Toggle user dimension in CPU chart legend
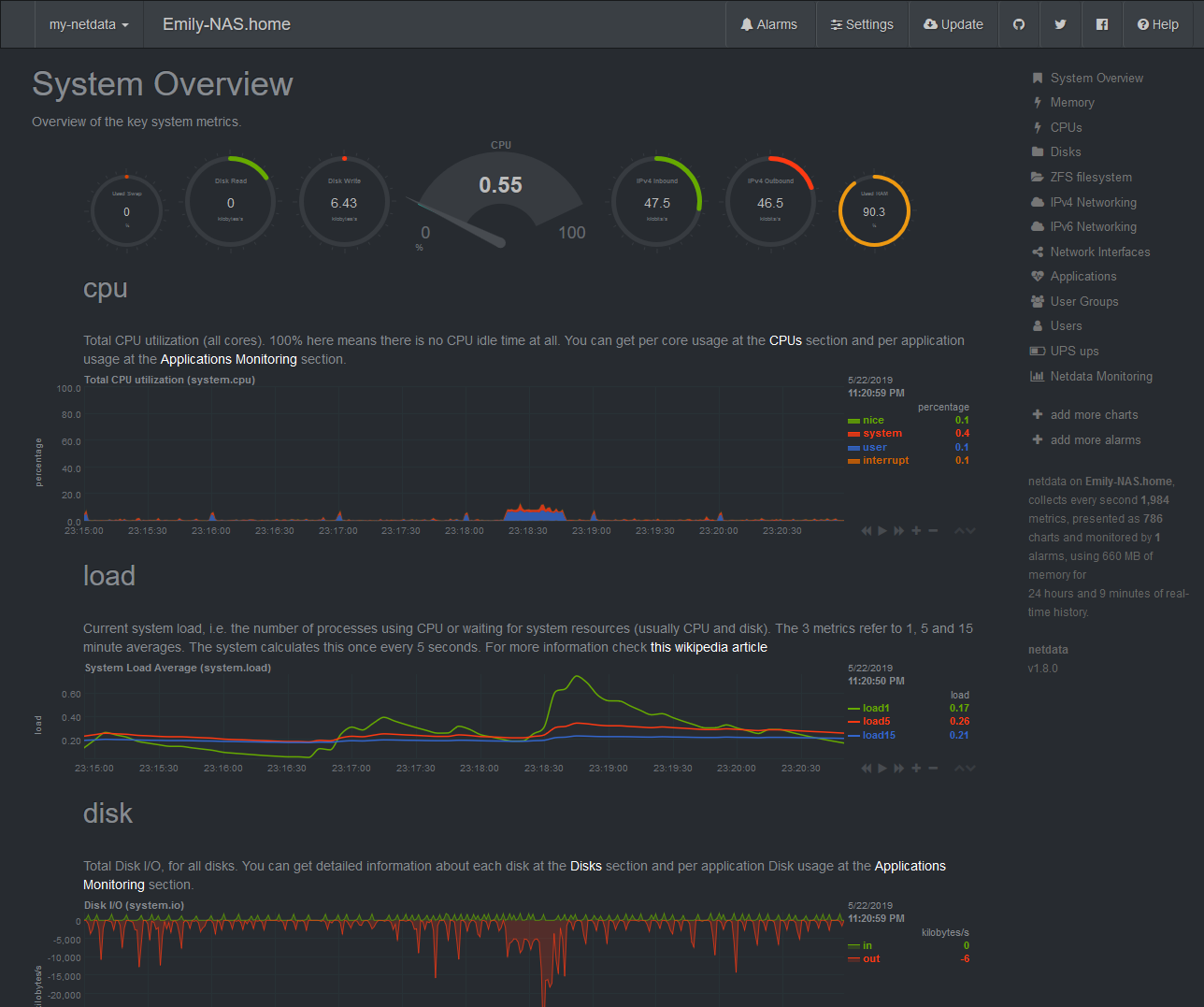This screenshot has width=1204, height=1007. coord(875,447)
